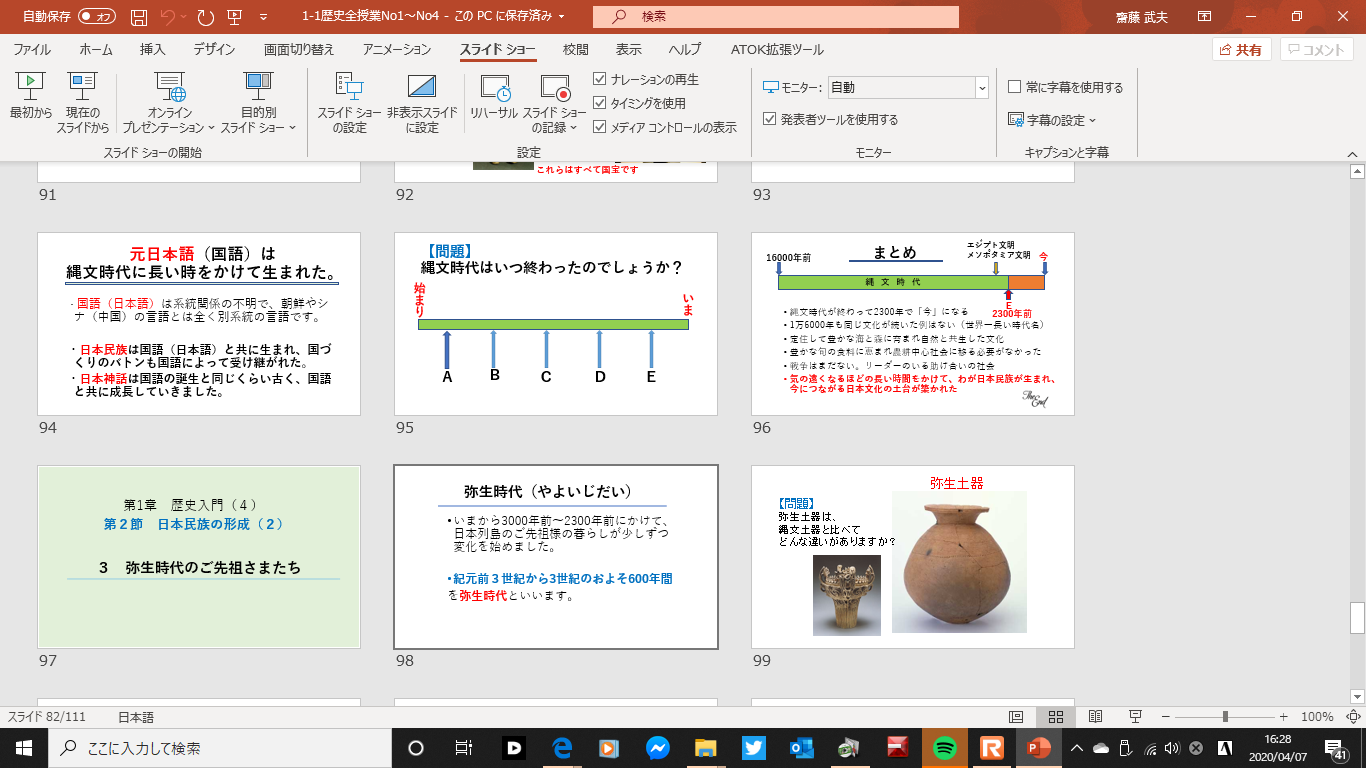Select slide 99 弥生土器 thumbnail
Screen dimensions: 1366x768
[x=913, y=557]
